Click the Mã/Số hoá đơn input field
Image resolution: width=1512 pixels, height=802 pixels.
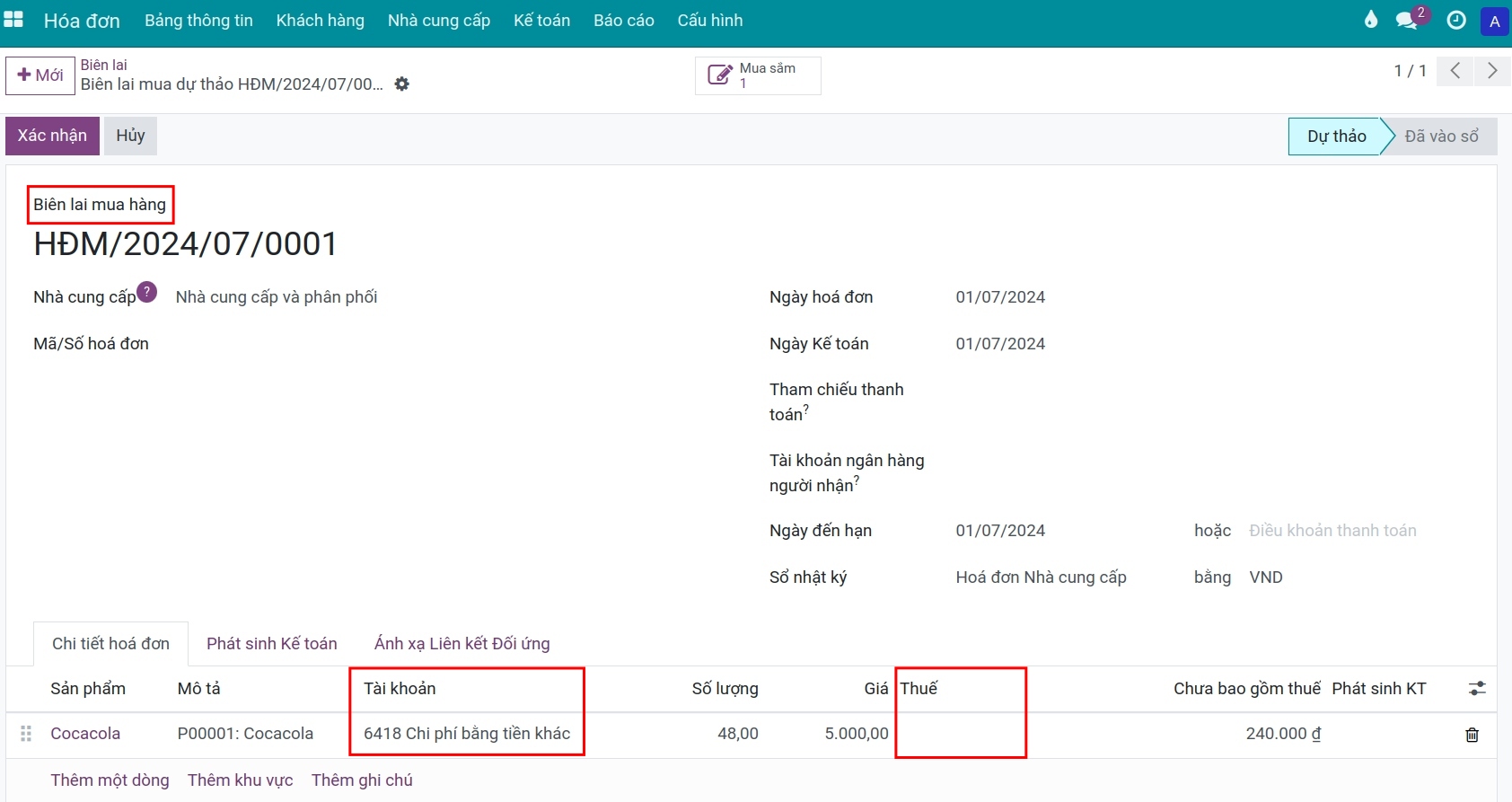tap(449, 344)
